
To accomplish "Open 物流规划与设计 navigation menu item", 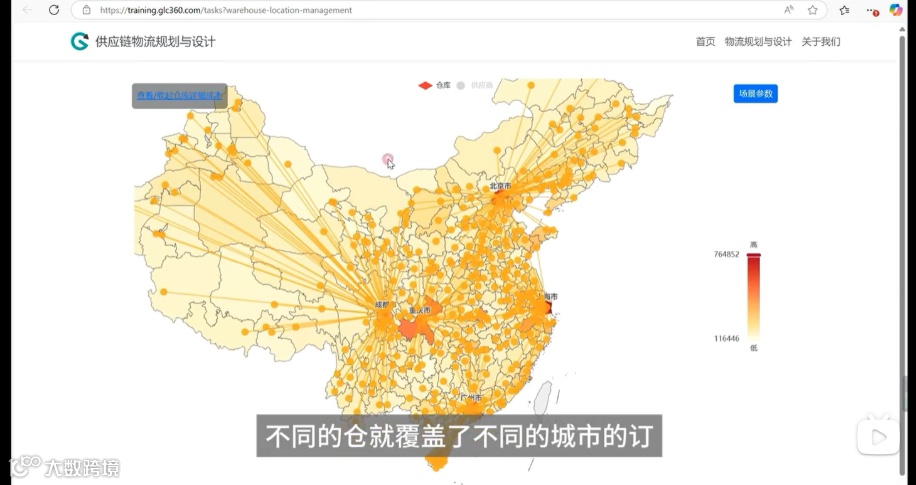I will tap(758, 41).
